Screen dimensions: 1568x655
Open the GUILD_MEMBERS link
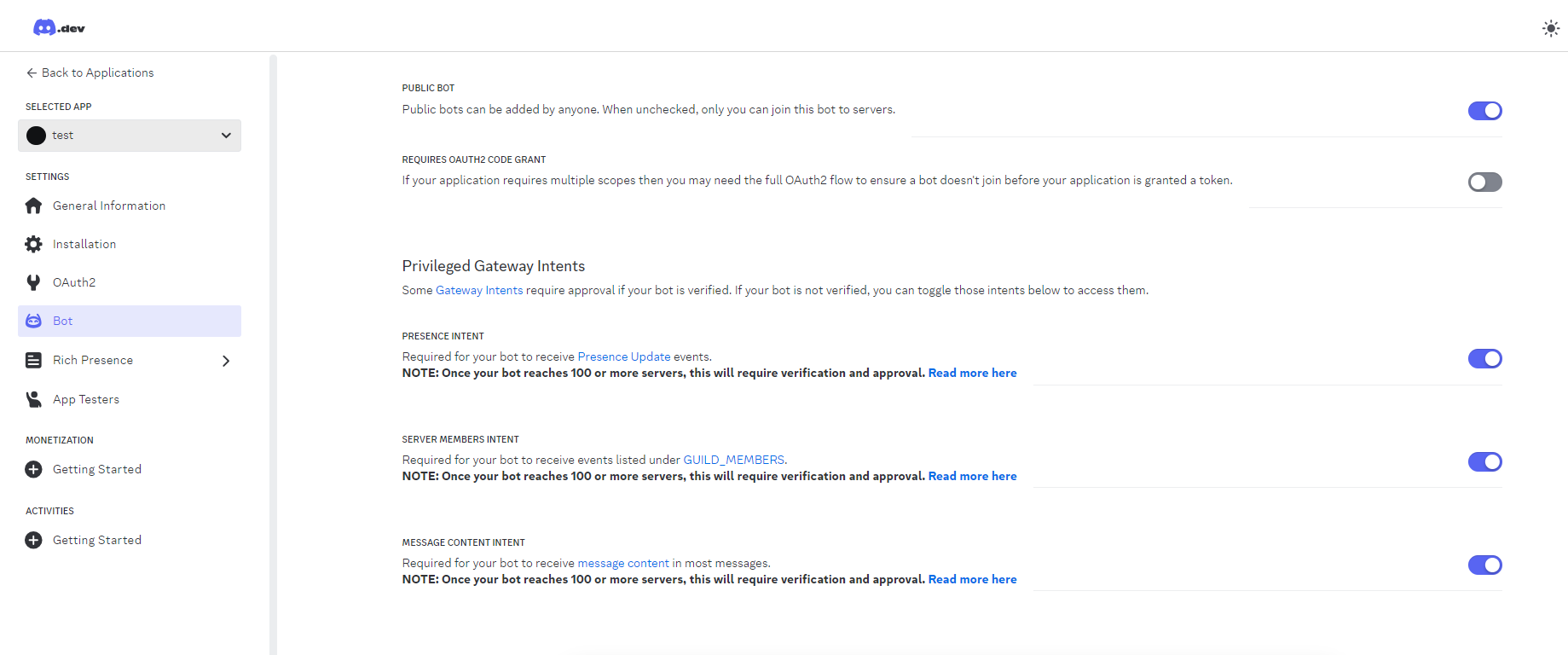[733, 460]
